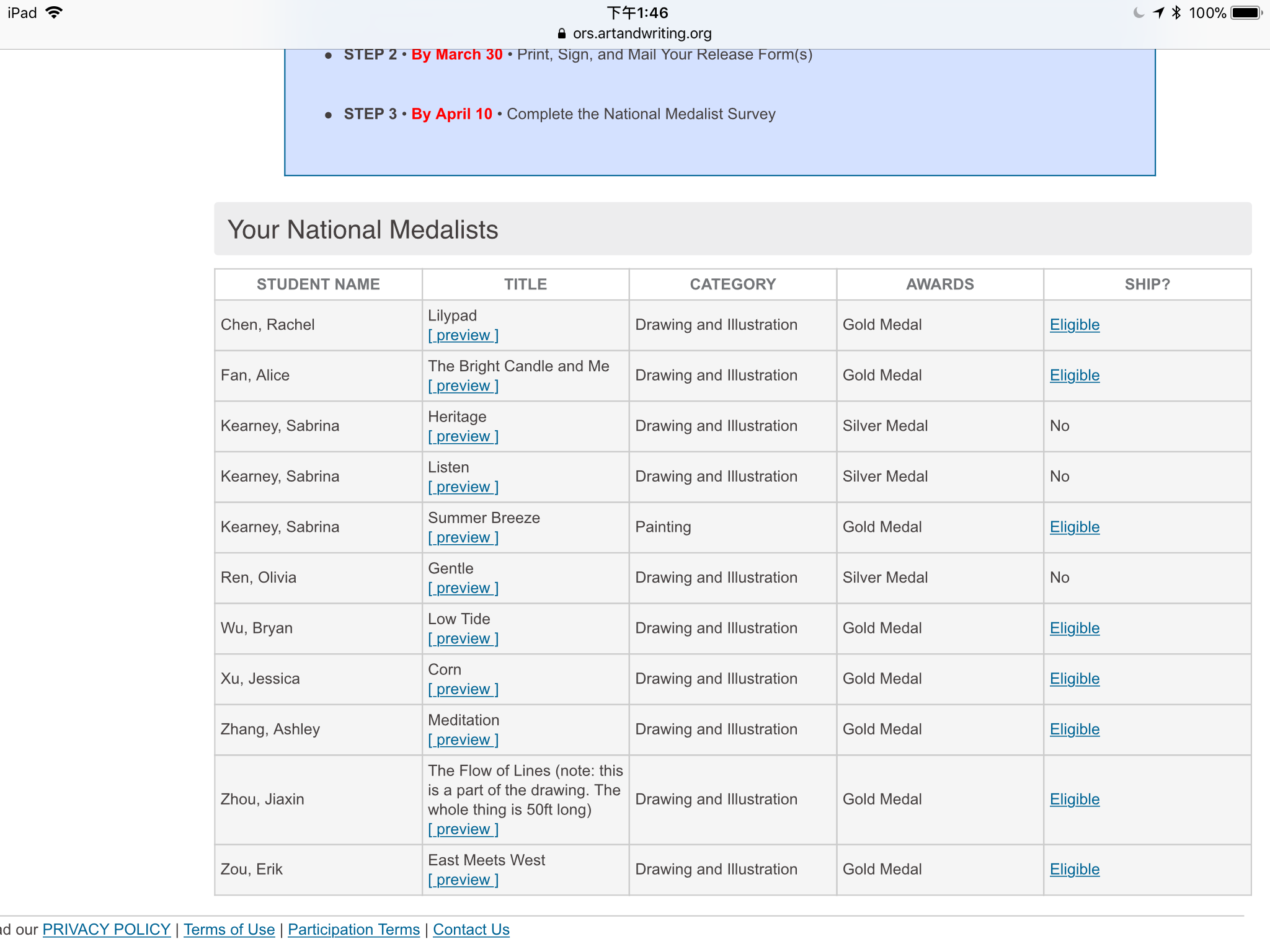Tap the lock icon beside the URL
The height and width of the screenshot is (952, 1270).
(x=562, y=33)
